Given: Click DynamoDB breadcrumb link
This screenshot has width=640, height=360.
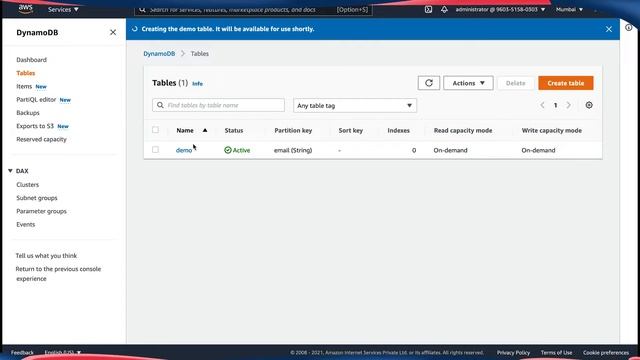Looking at the screenshot, I should coord(159,53).
